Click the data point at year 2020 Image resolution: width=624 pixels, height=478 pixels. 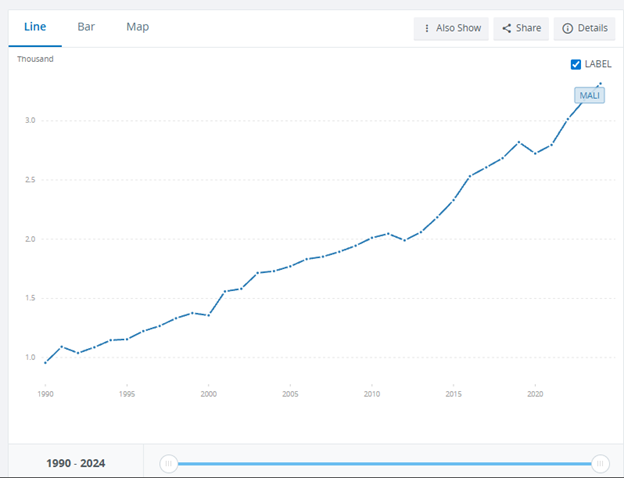[535, 153]
